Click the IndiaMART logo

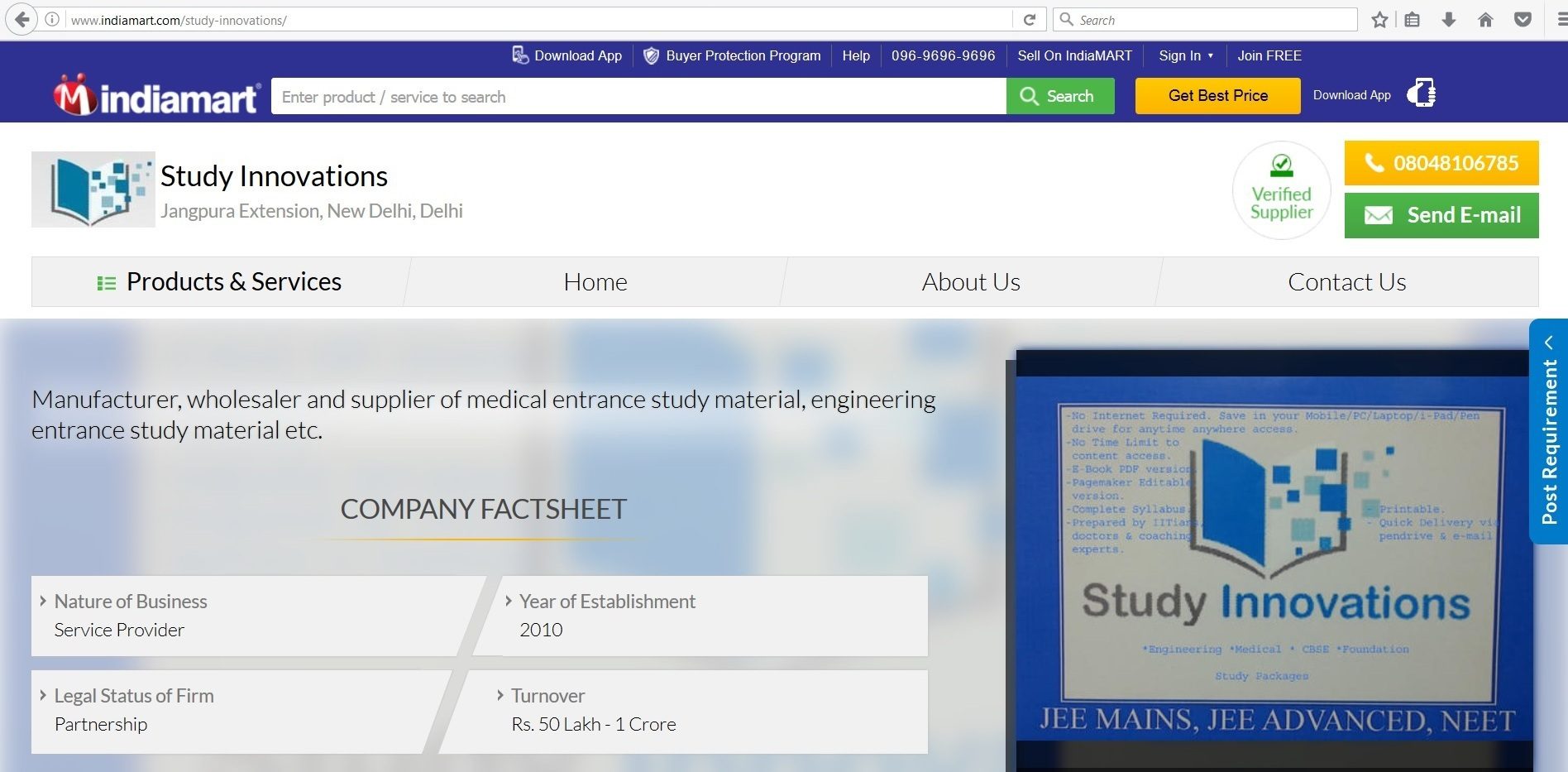tap(157, 96)
